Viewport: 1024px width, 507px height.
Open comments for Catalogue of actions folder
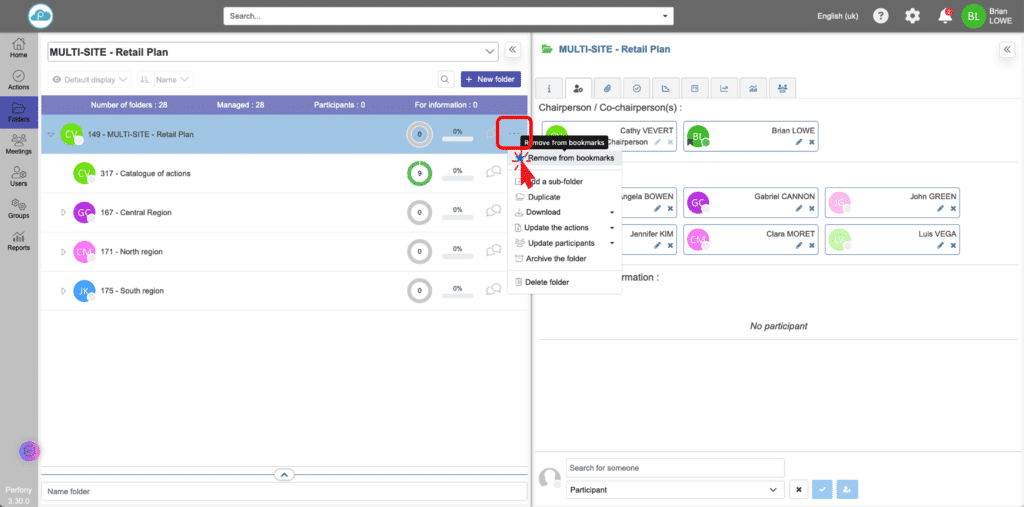tap(493, 173)
